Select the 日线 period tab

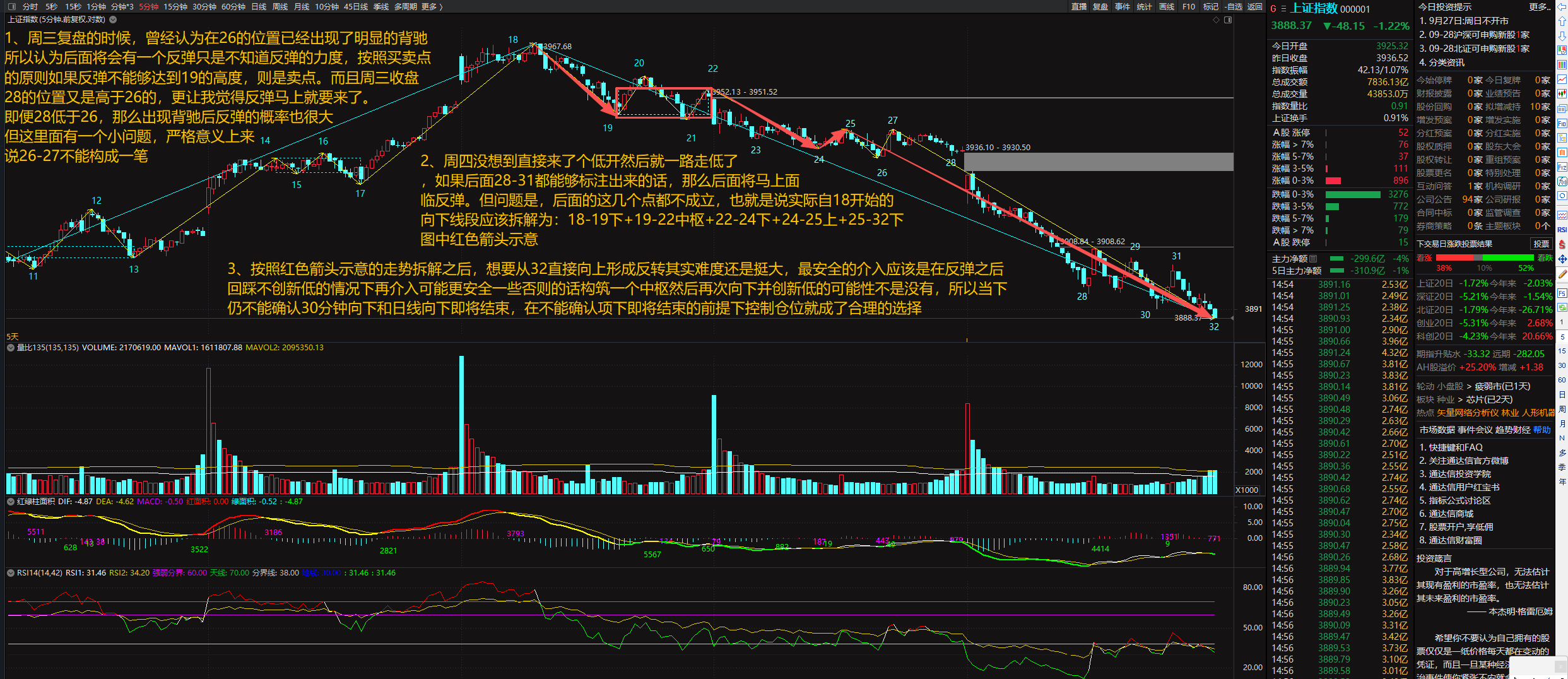click(x=259, y=6)
